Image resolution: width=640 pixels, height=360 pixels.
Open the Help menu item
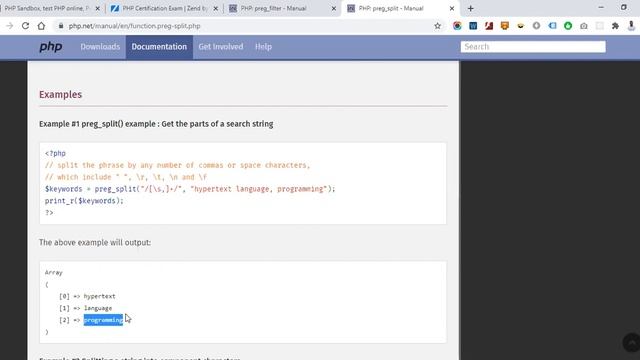coord(263,47)
